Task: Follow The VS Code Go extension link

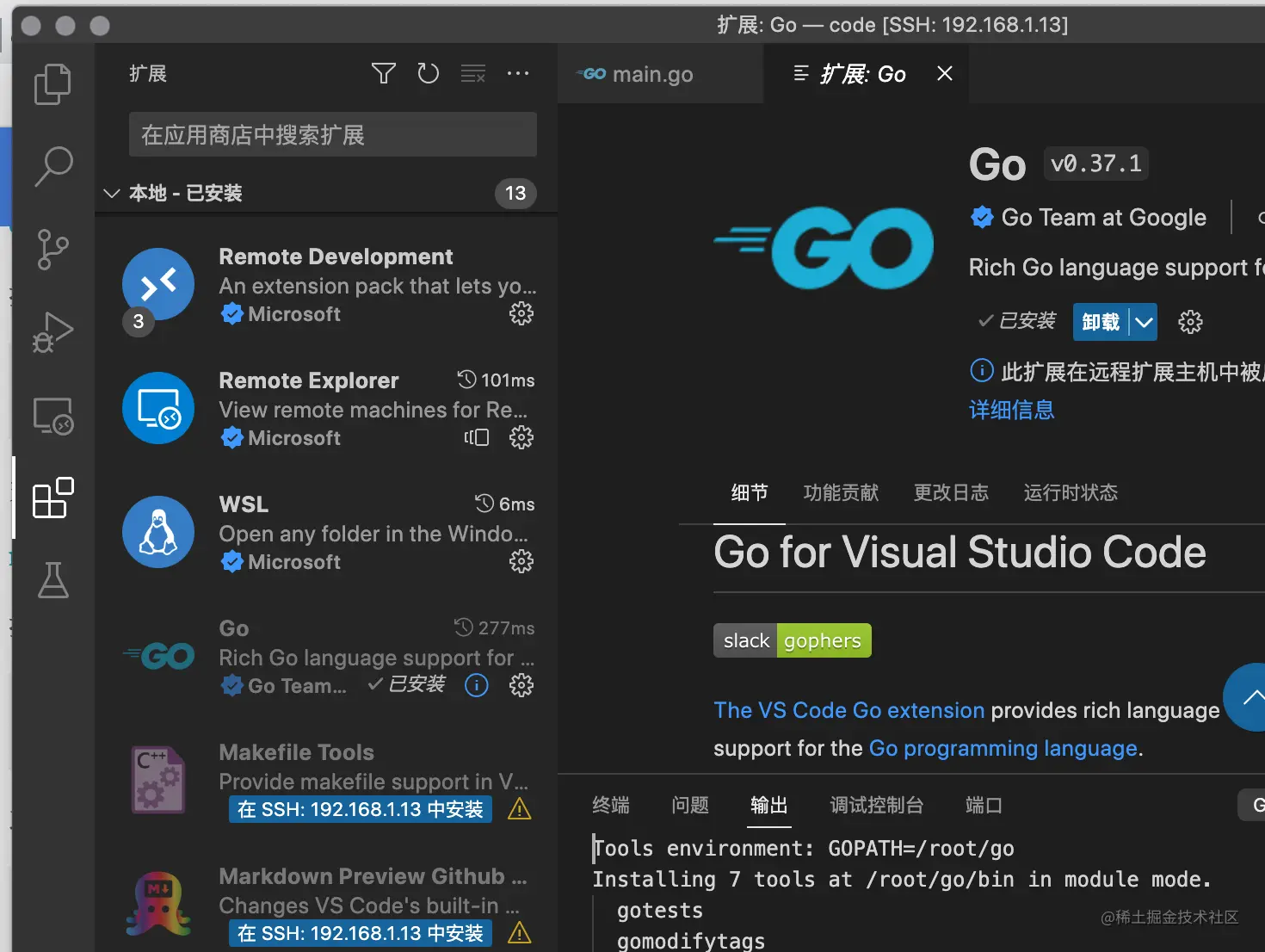Action: tap(849, 710)
